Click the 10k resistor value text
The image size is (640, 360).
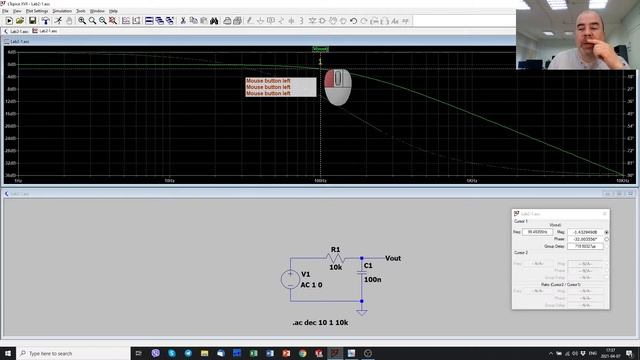(336, 267)
